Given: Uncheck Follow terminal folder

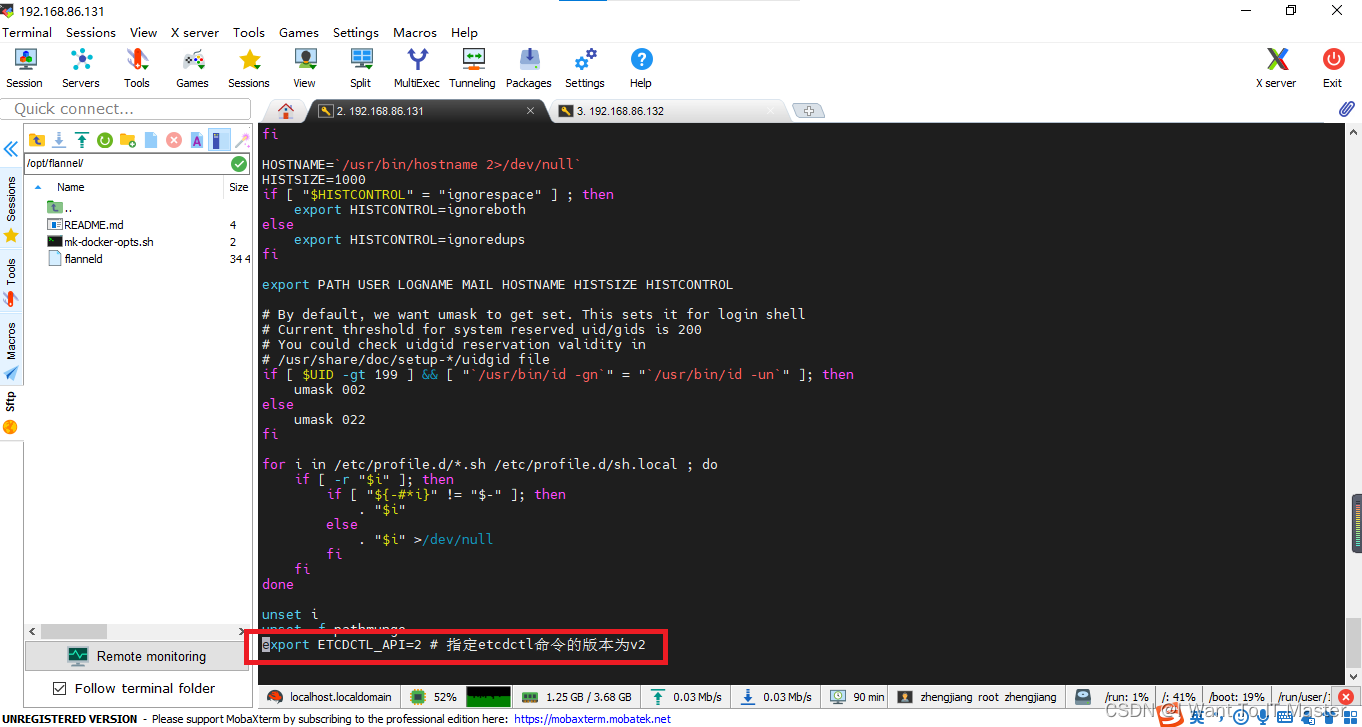Looking at the screenshot, I should click(x=57, y=688).
